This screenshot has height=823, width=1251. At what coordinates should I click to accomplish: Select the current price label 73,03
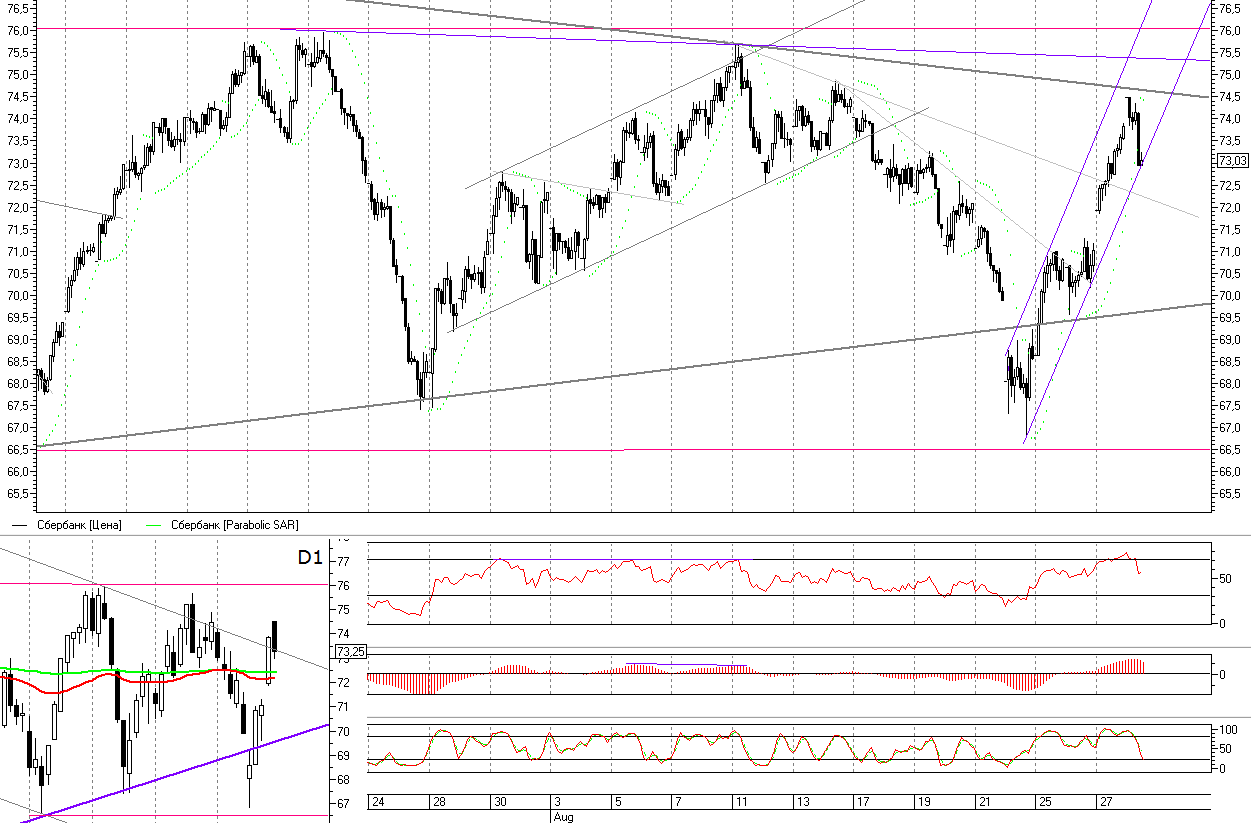pos(1232,160)
